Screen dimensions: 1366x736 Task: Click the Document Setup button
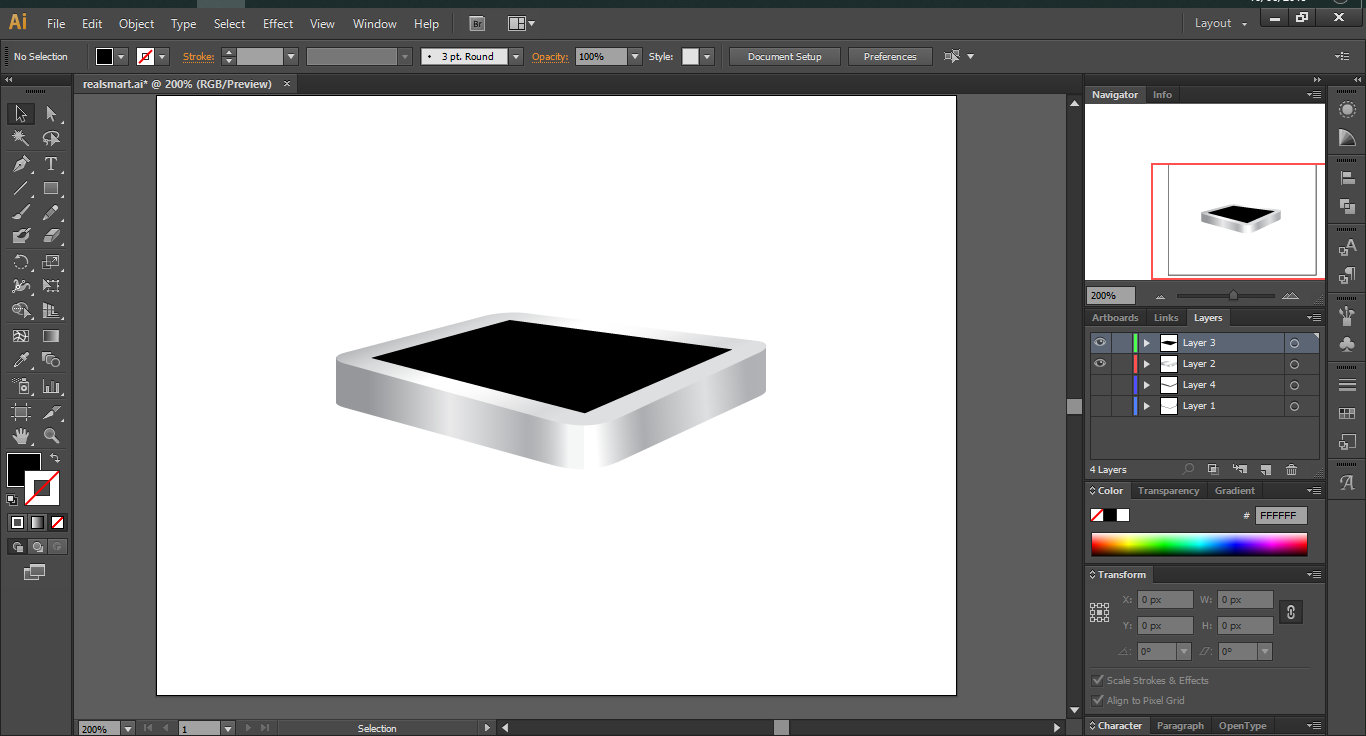784,57
